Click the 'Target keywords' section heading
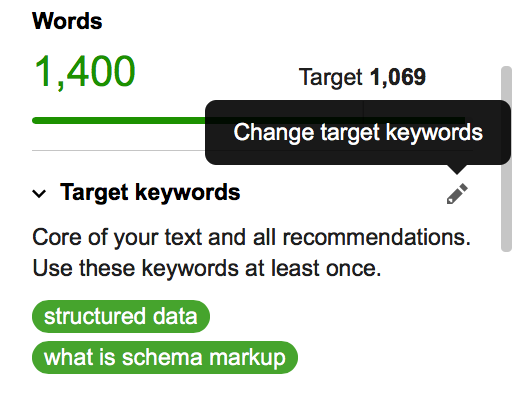 click(150, 193)
